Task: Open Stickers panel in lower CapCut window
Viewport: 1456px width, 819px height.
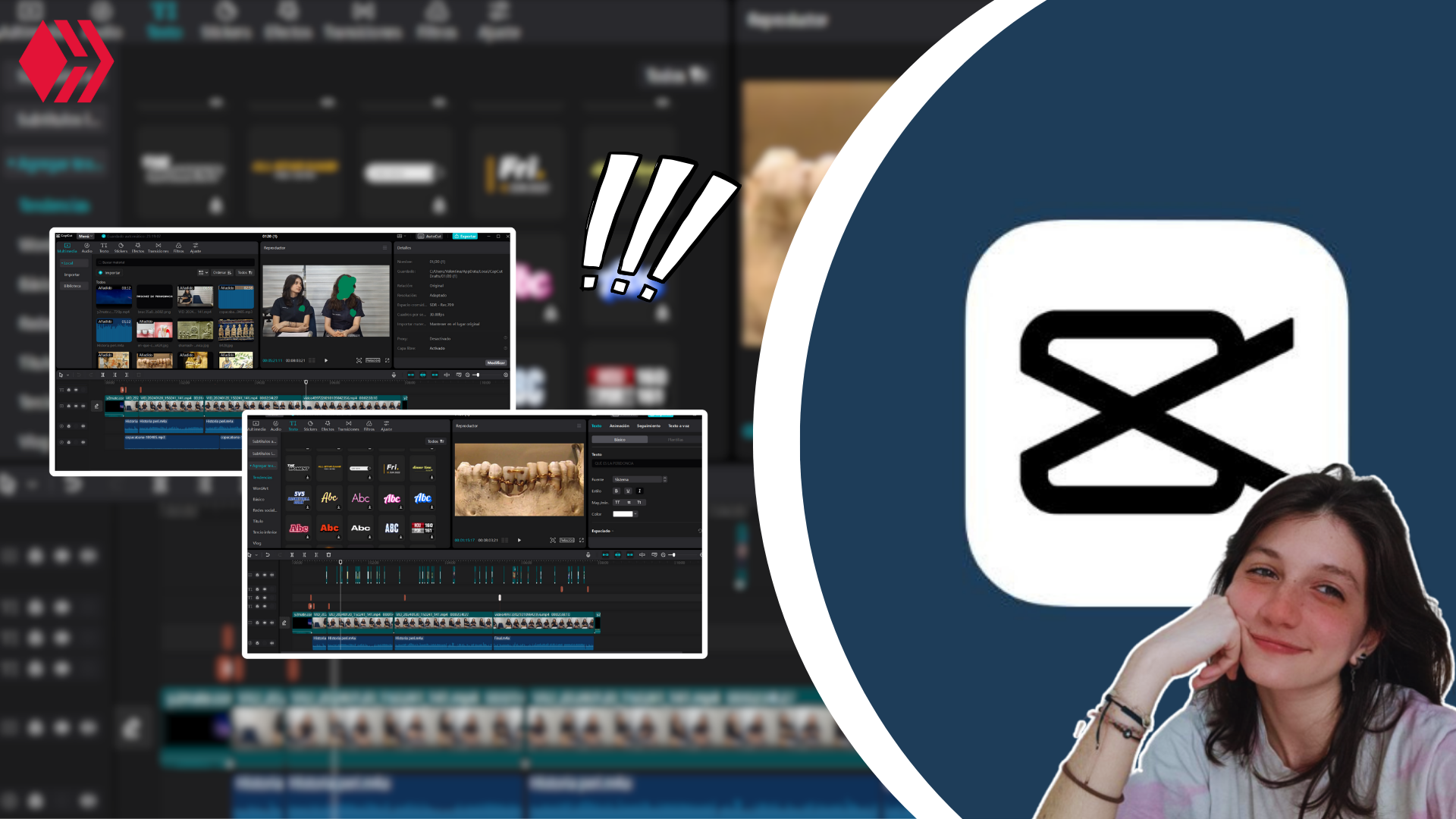Action: pos(310,425)
